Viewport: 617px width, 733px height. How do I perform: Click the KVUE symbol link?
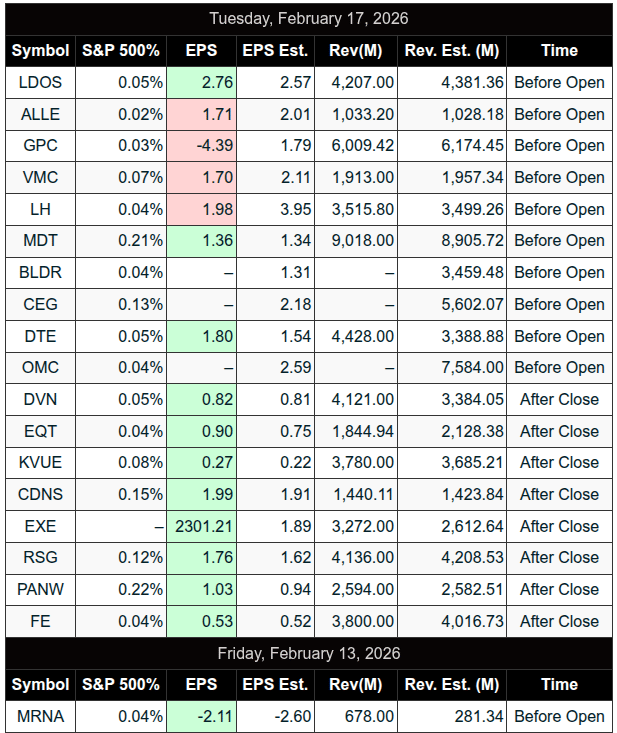click(x=40, y=462)
